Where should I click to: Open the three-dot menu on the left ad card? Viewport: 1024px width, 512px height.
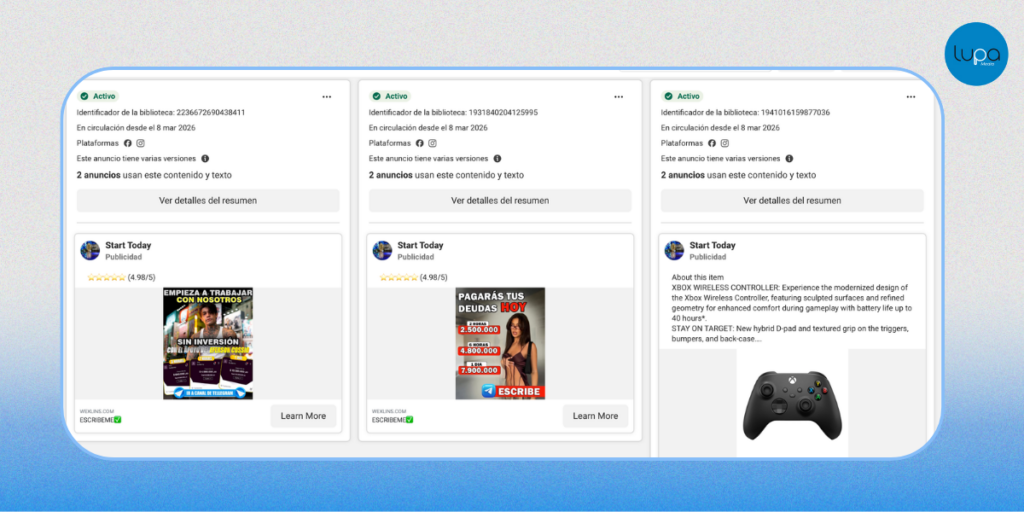326,97
